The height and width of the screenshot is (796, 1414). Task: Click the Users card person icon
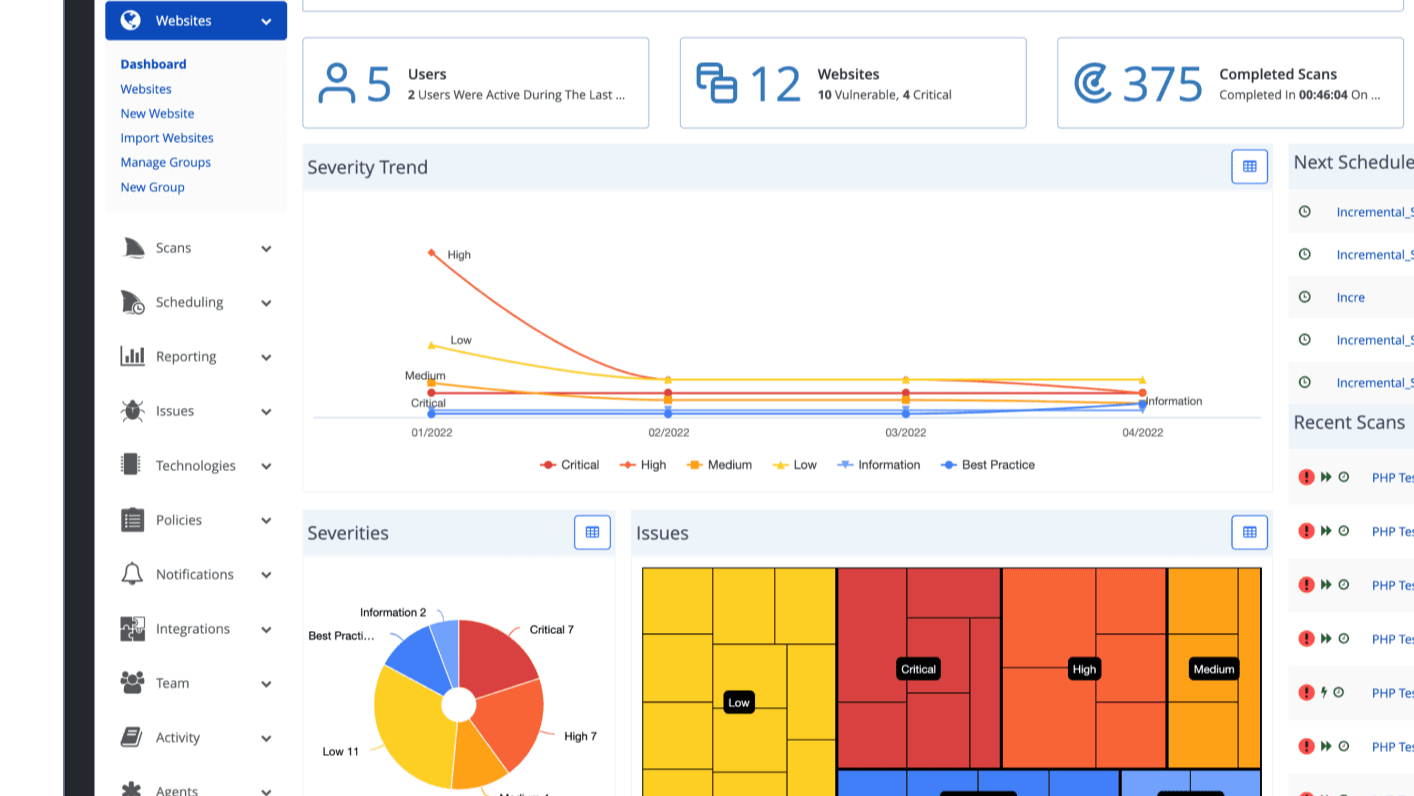point(336,84)
